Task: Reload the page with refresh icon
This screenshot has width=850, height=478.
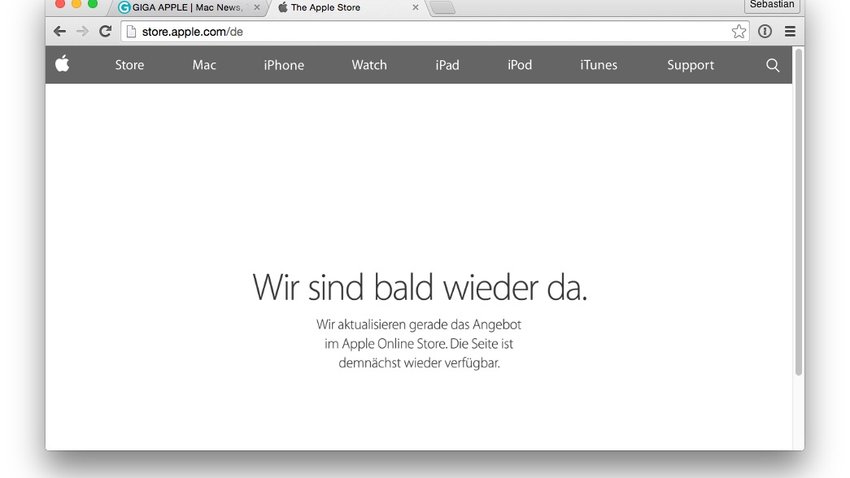Action: [105, 31]
